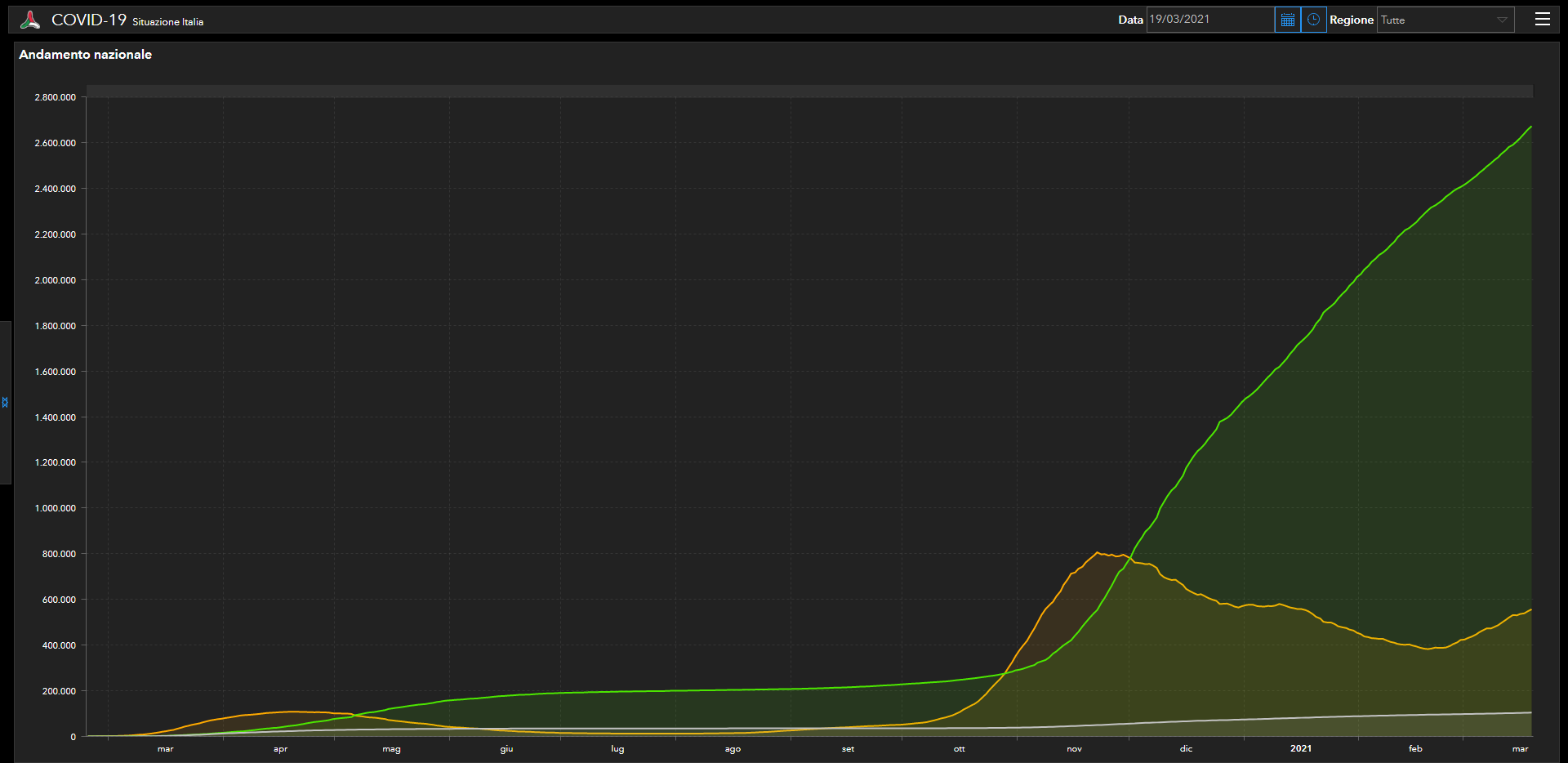Click the Regione label

[x=1352, y=20]
